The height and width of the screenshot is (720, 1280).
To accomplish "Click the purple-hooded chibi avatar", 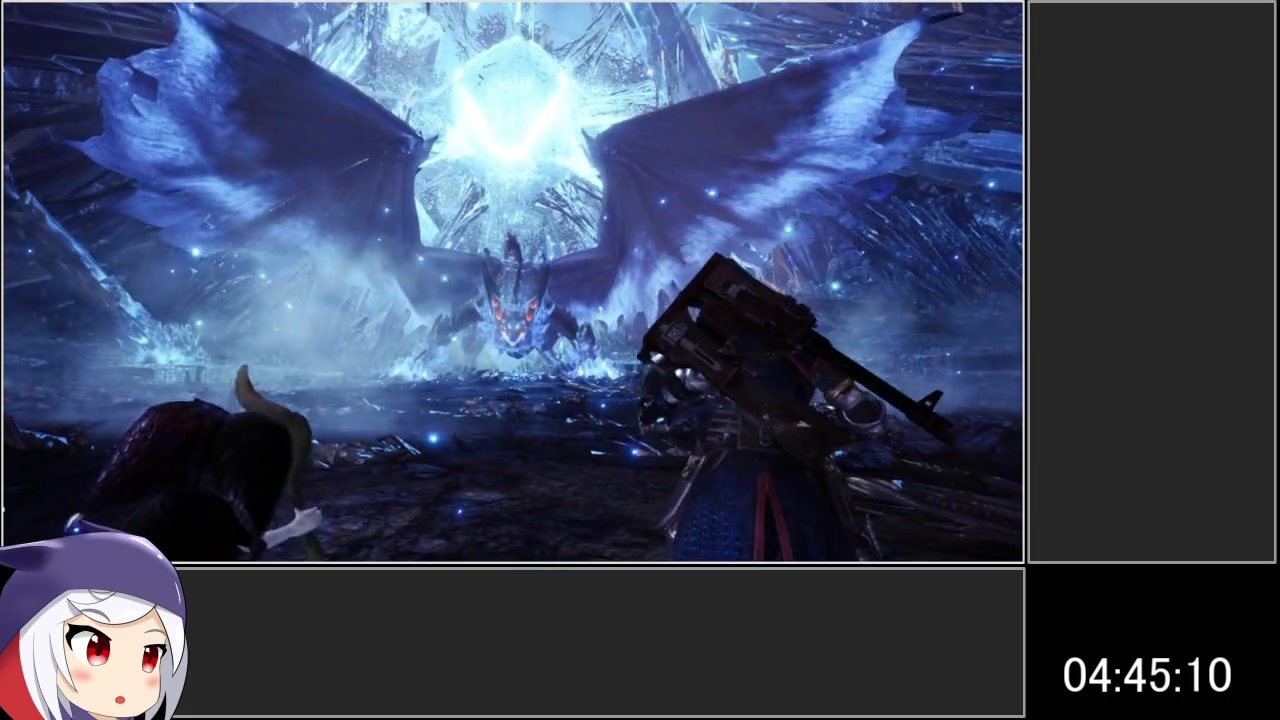I will 92,624.
